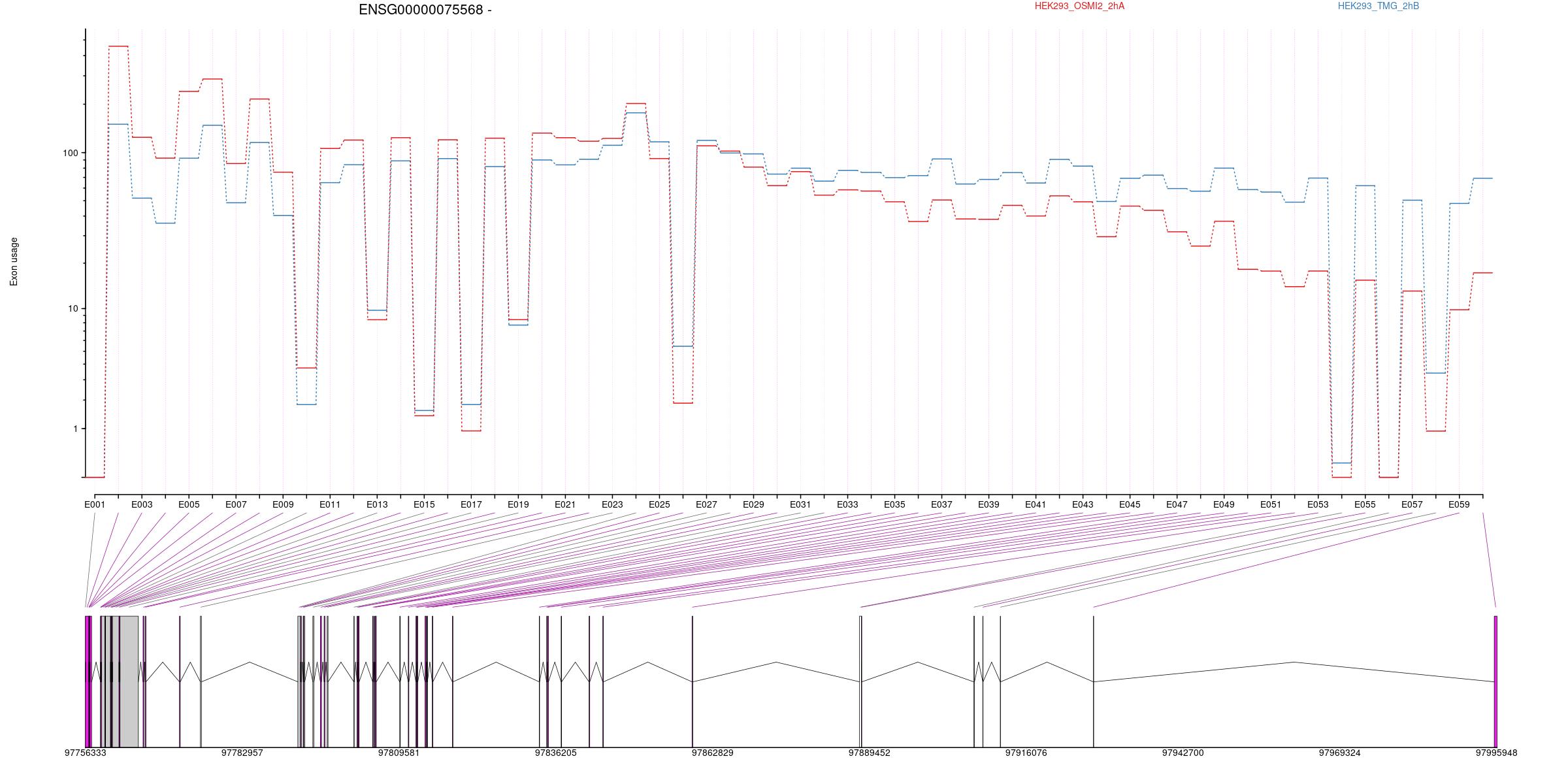
Task: Click exon label E051
Action: click(x=1271, y=504)
